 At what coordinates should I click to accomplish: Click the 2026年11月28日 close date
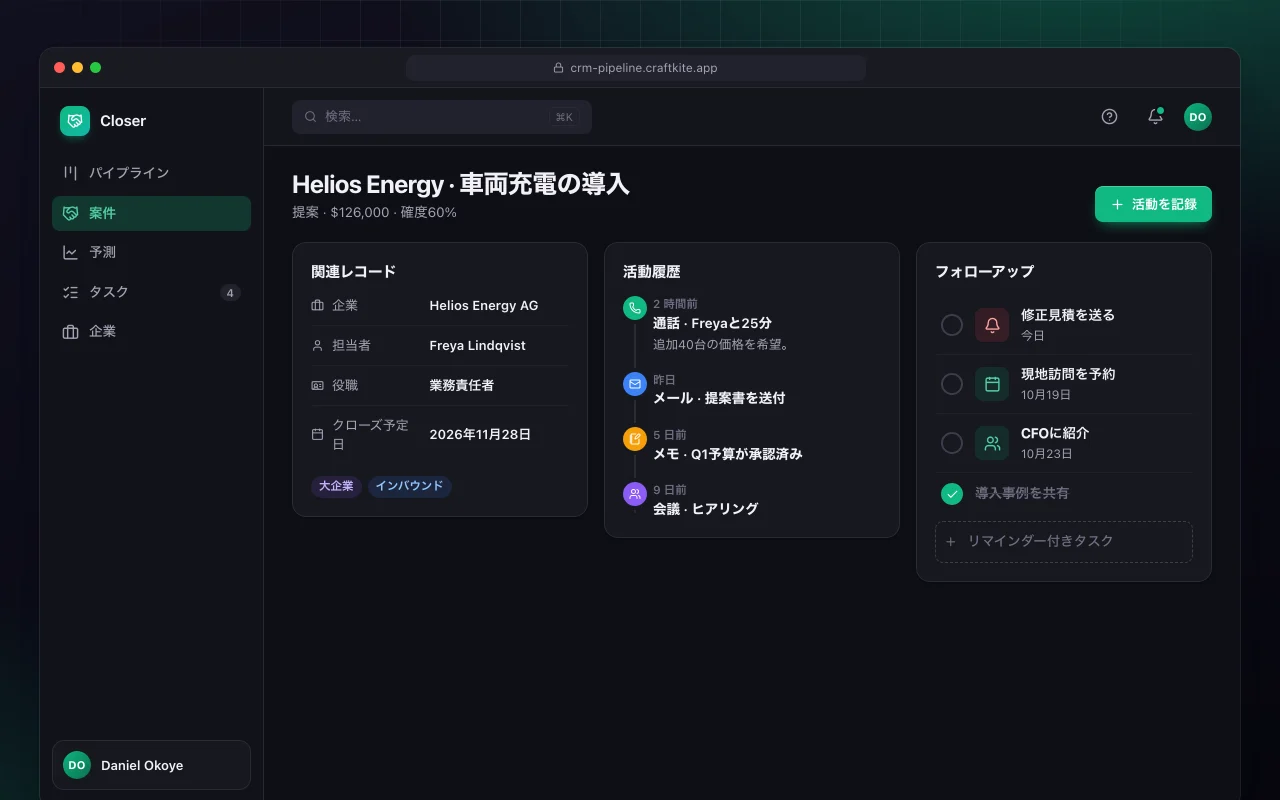(480, 435)
